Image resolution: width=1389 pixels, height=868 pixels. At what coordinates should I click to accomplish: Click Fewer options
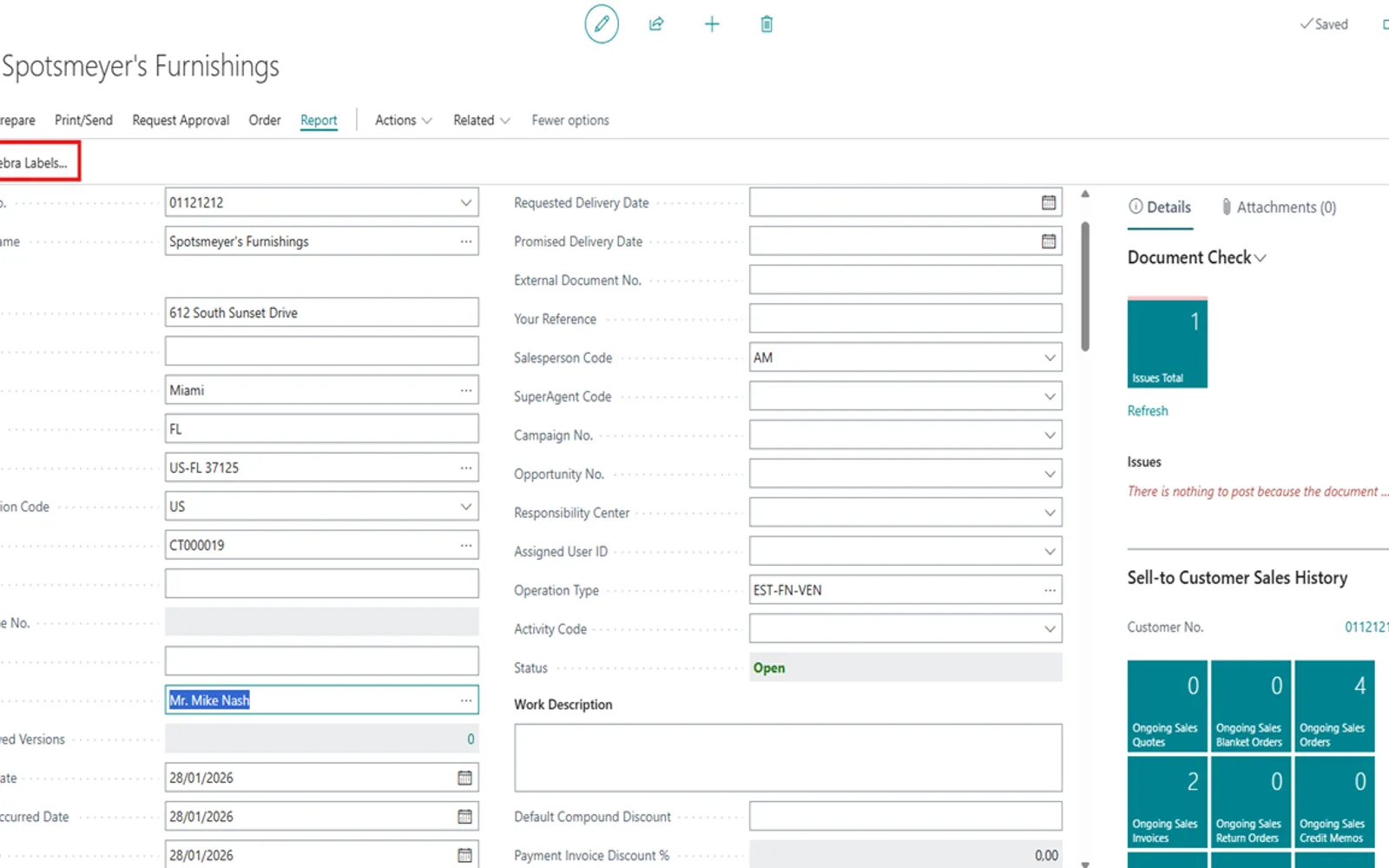click(570, 120)
